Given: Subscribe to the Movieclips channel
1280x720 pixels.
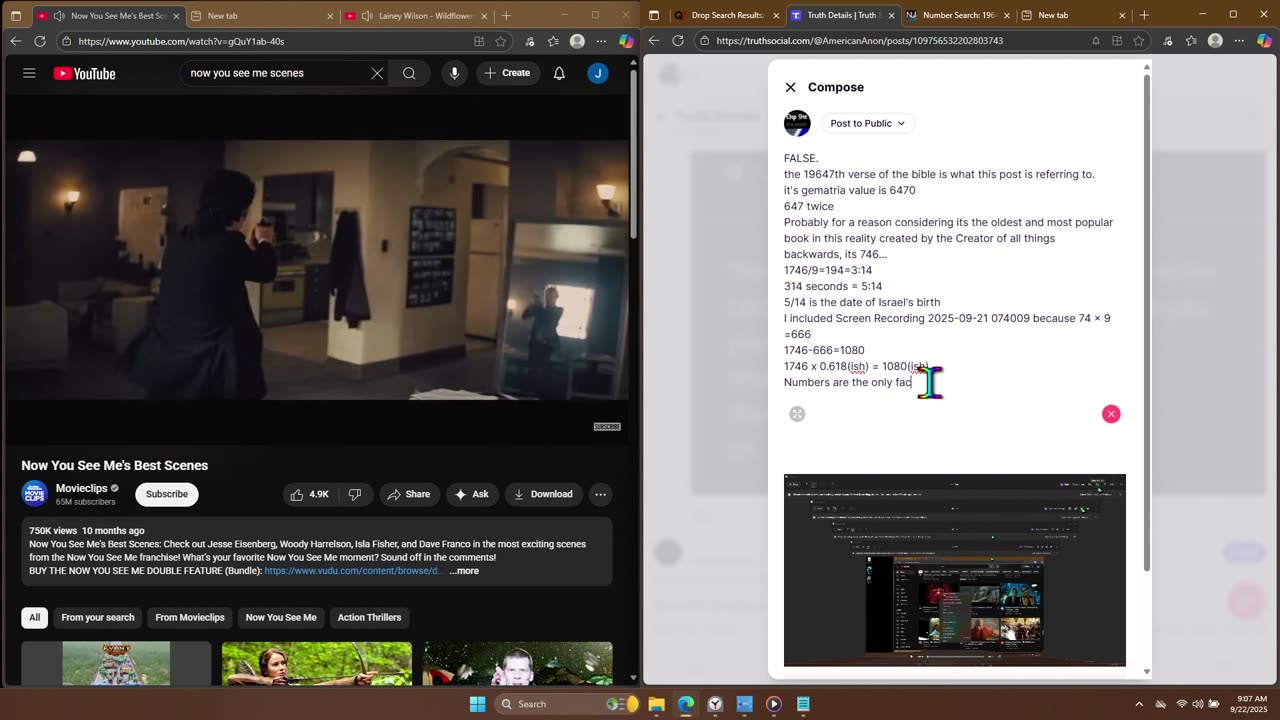Looking at the screenshot, I should (167, 494).
